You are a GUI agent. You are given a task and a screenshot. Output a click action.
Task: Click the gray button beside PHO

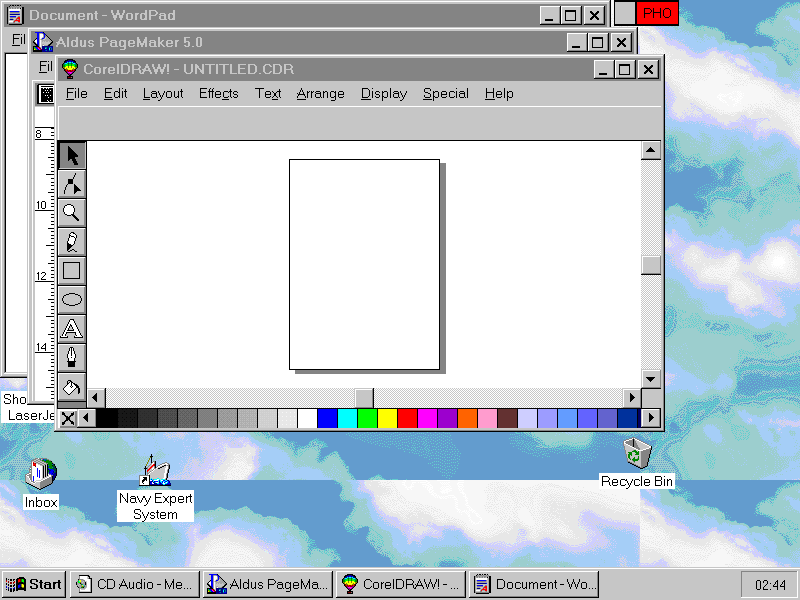point(624,13)
